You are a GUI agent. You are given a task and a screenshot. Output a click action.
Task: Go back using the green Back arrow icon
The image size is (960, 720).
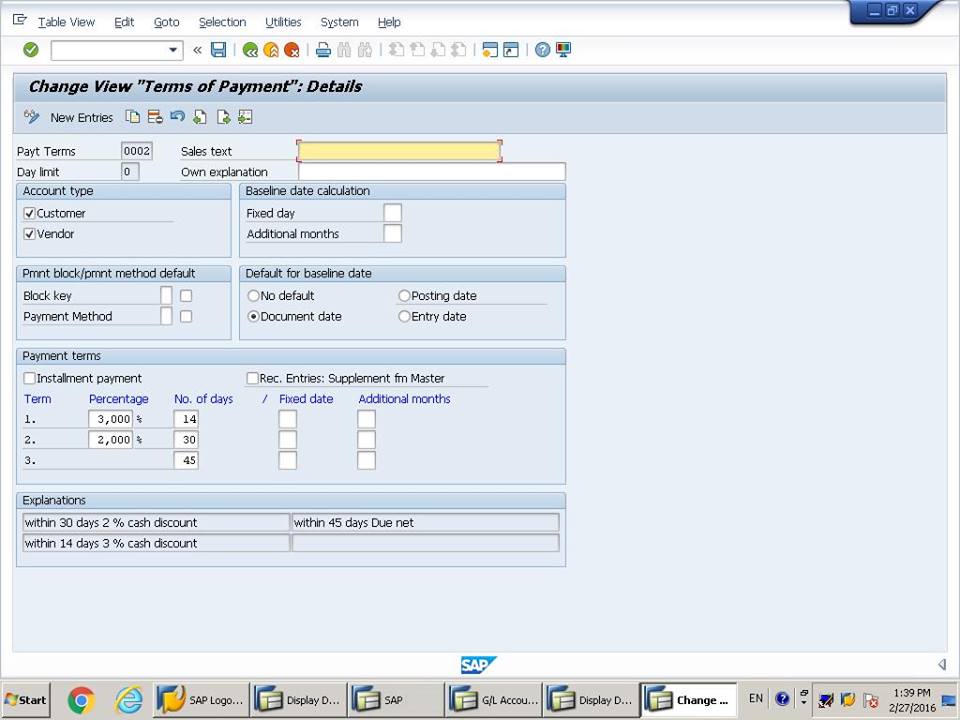tap(250, 50)
